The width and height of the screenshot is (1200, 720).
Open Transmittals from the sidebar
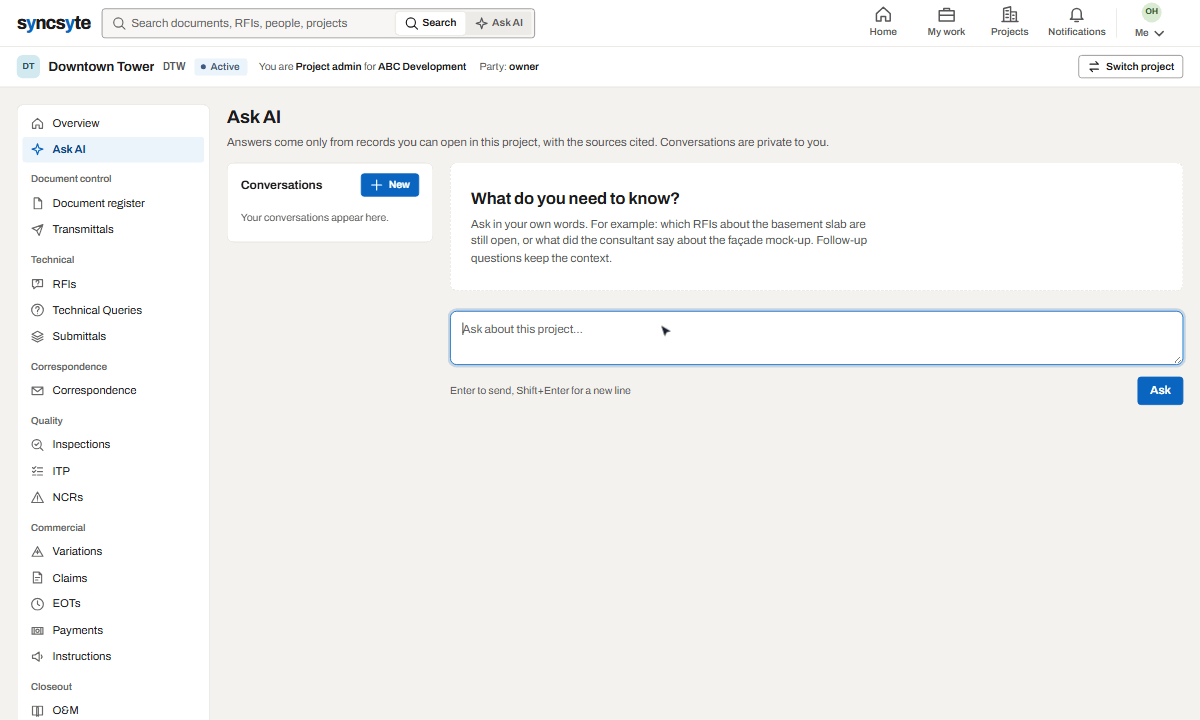[113, 229]
